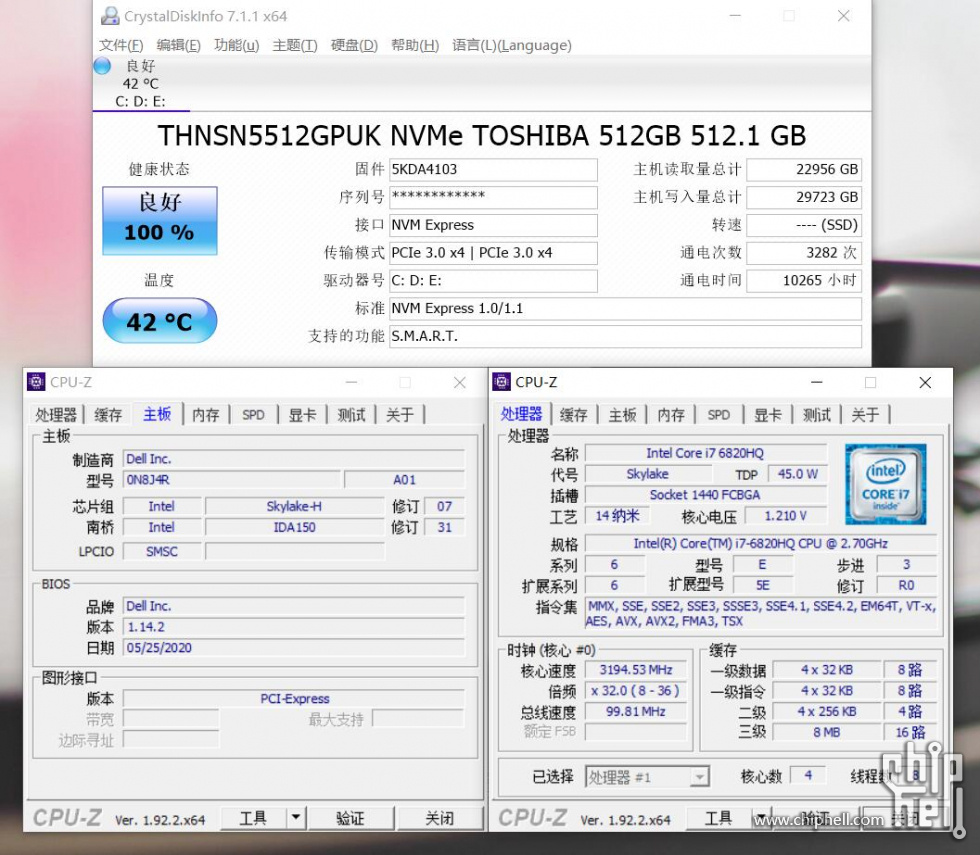Click 工具 button in left CPU-Z window
This screenshot has width=980, height=855.
[253, 818]
